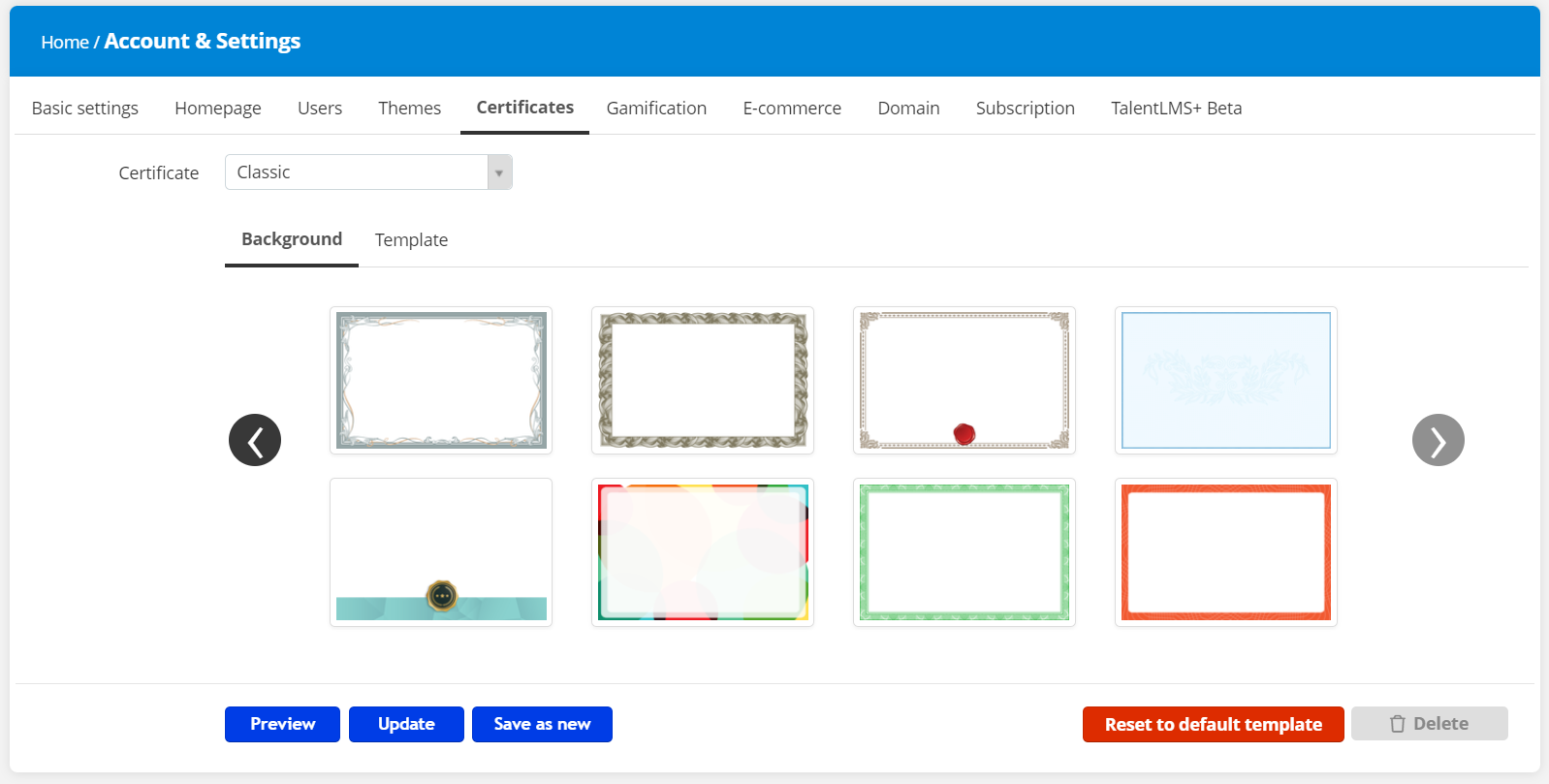Click Reset to default template
The width and height of the screenshot is (1549, 784).
tap(1213, 724)
